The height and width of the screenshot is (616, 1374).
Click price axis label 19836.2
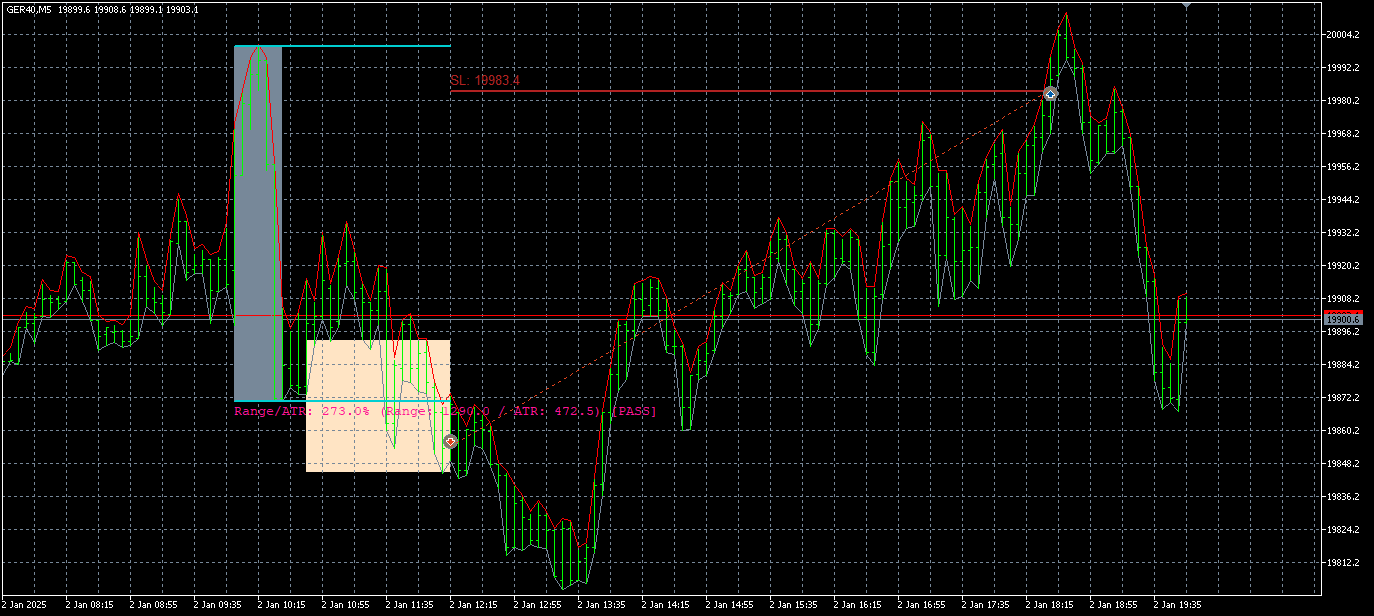(x=1342, y=497)
